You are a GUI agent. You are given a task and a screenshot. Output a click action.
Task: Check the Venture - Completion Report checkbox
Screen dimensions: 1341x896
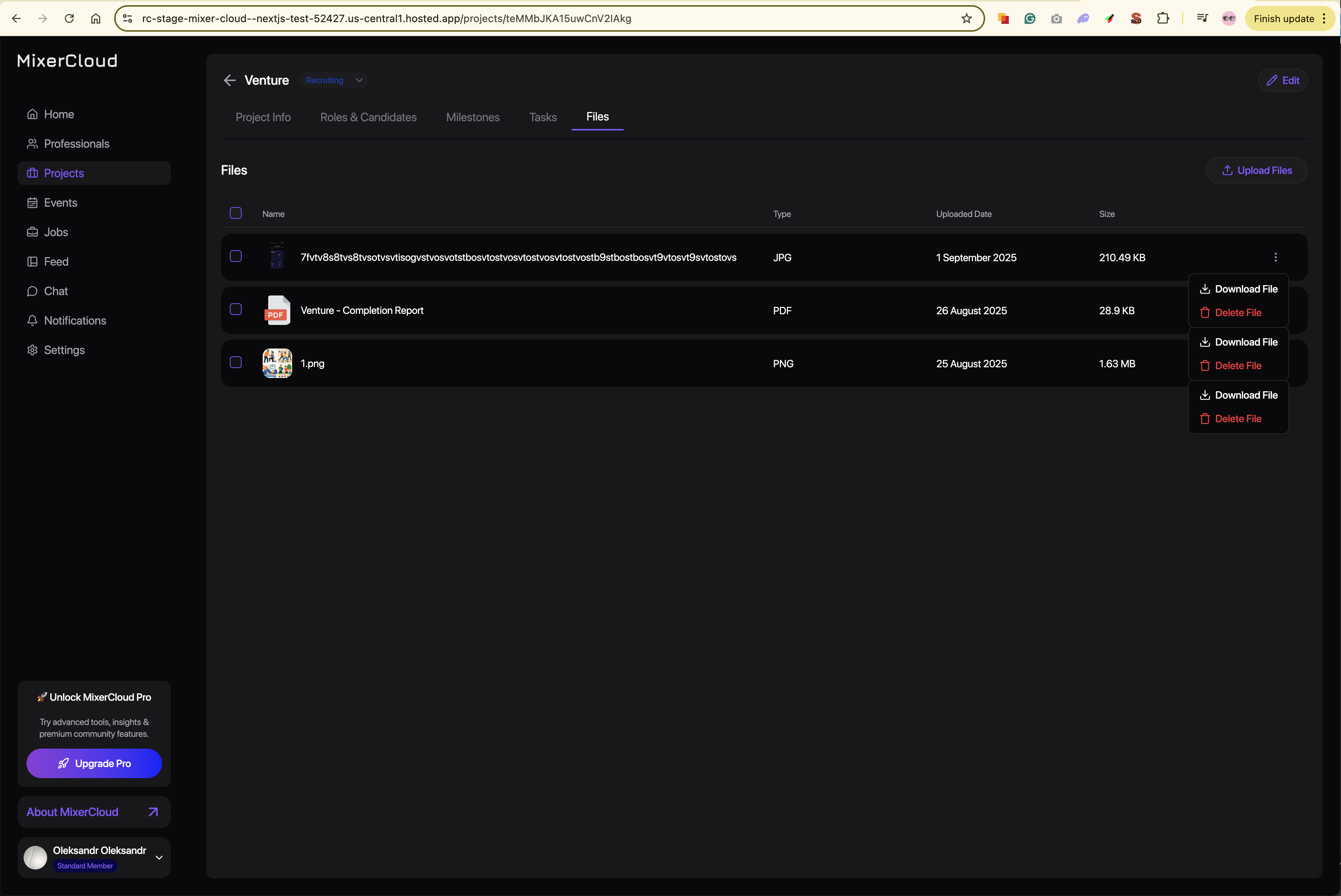(235, 309)
